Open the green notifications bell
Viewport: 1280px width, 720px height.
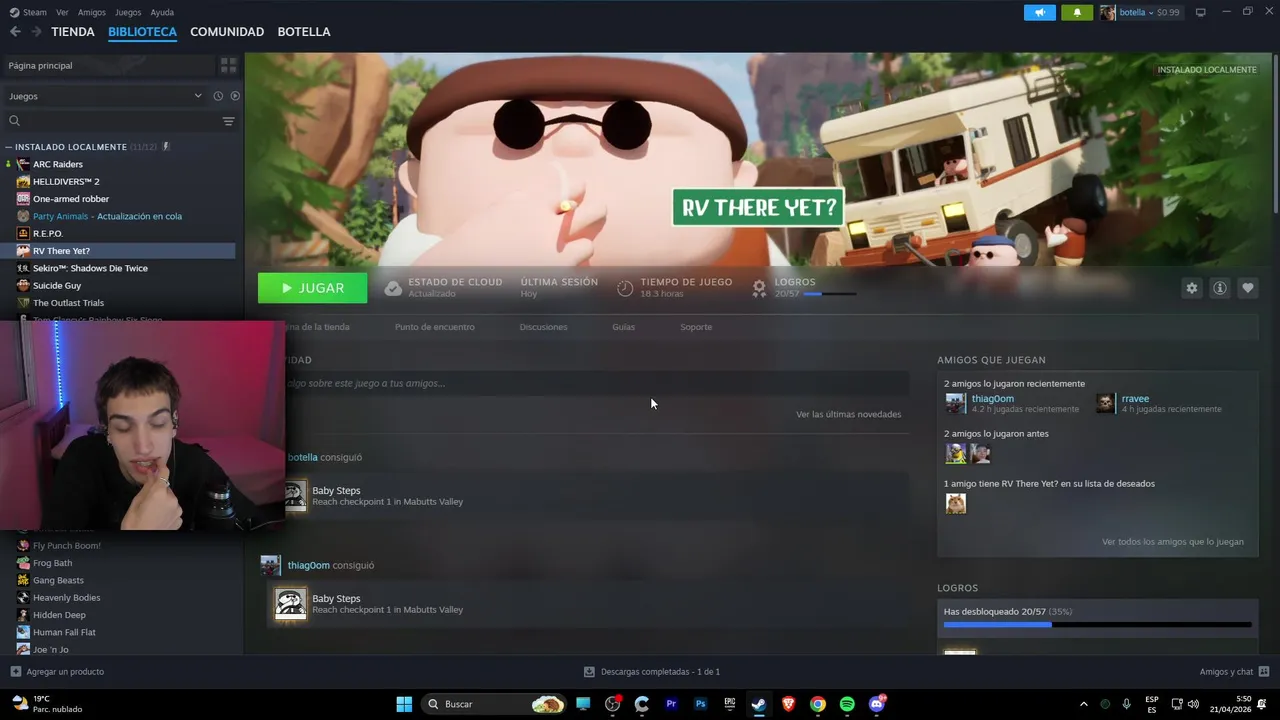[x=1077, y=12]
